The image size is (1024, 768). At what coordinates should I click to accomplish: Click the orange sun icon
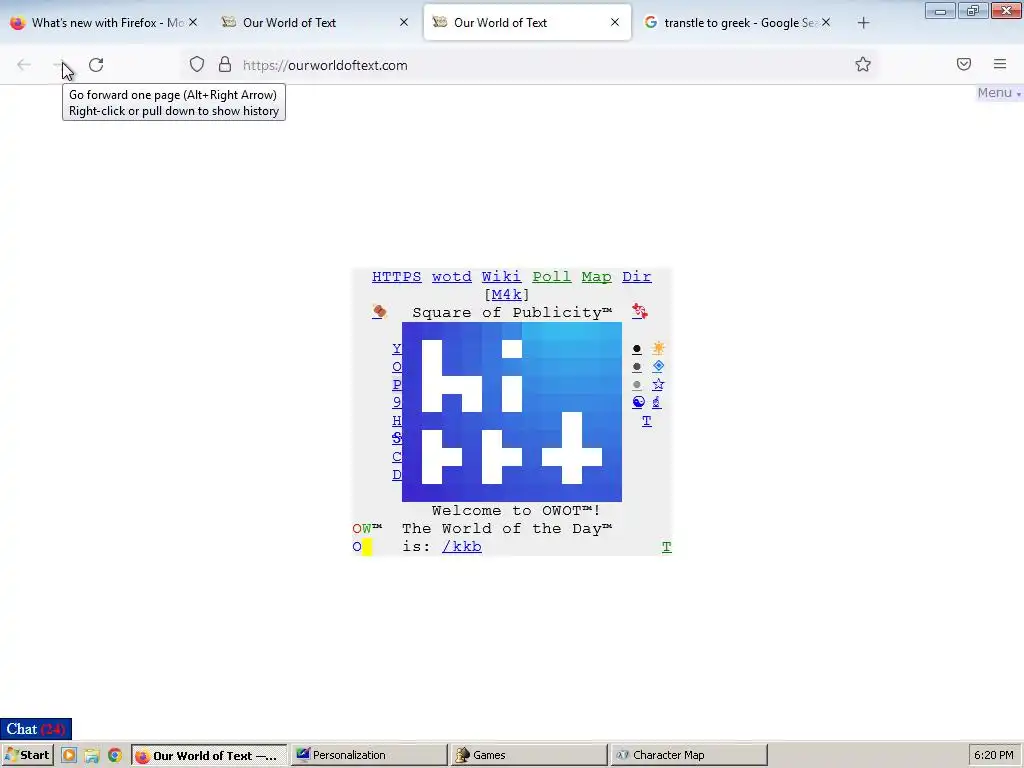click(x=658, y=348)
